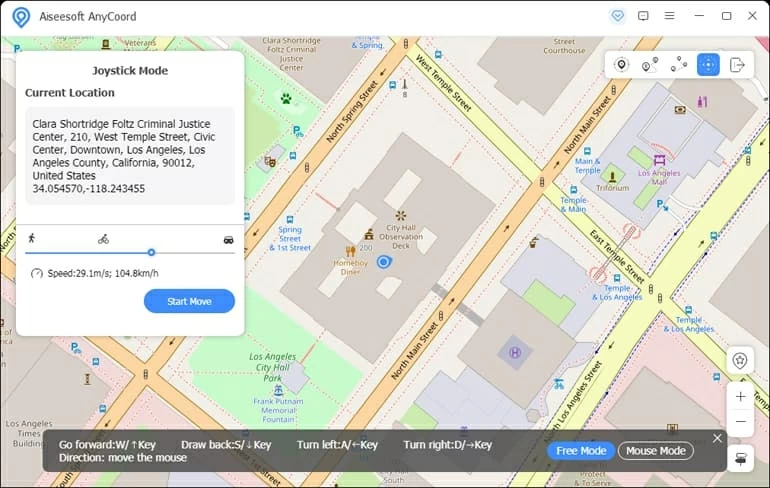Zoom out on the map
The height and width of the screenshot is (488, 770).
click(x=740, y=421)
